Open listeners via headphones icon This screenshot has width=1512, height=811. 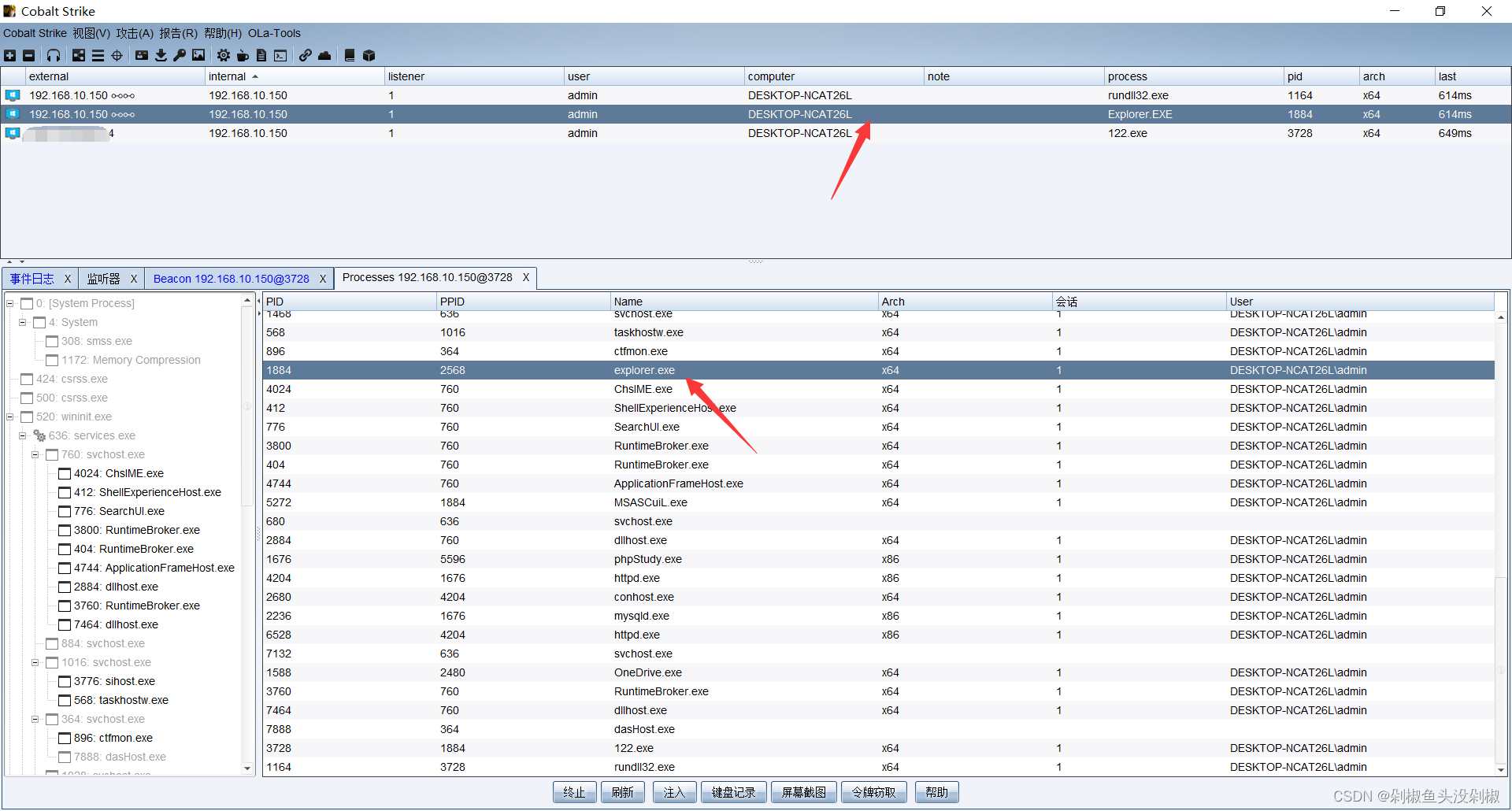coord(54,55)
